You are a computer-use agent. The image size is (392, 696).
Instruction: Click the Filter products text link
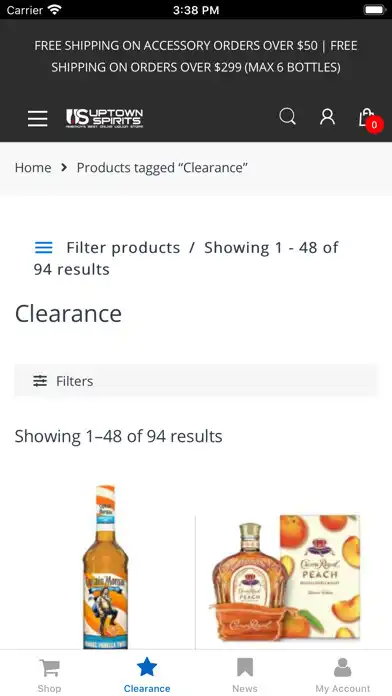click(123, 248)
